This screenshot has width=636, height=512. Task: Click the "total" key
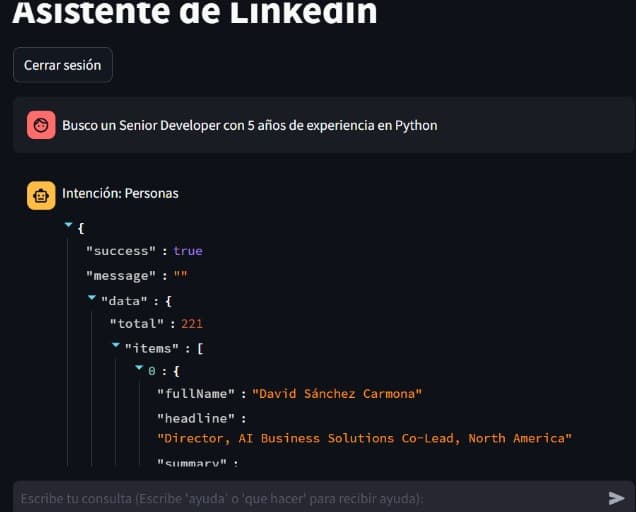[137, 324]
